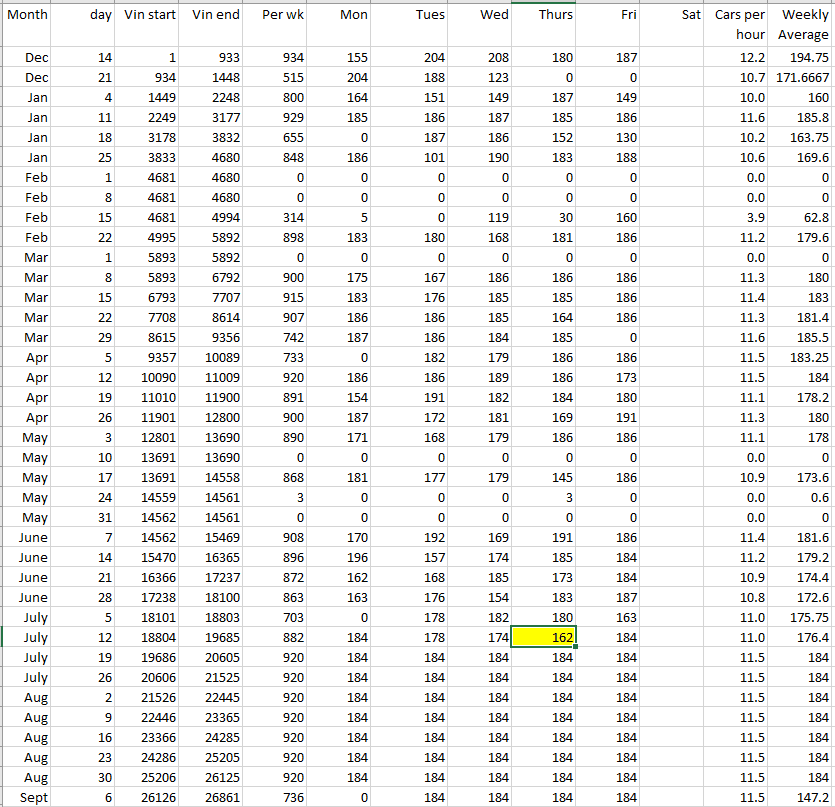Click the Per wk value 515
Viewport: 835px width, 807px height.
click(x=275, y=77)
